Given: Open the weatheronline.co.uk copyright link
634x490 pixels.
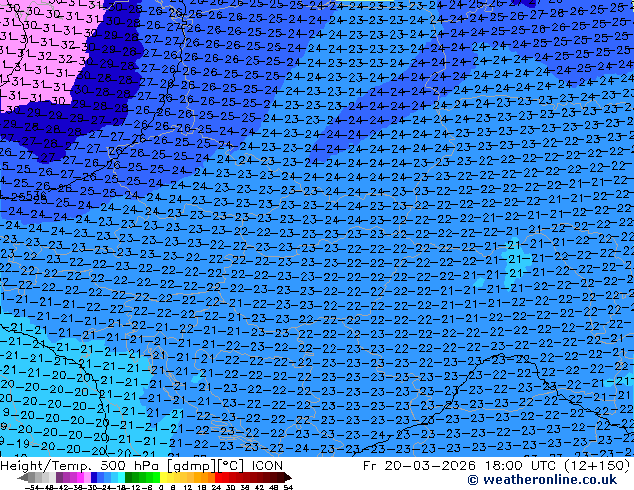Looking at the screenshot, I should pos(542,480).
